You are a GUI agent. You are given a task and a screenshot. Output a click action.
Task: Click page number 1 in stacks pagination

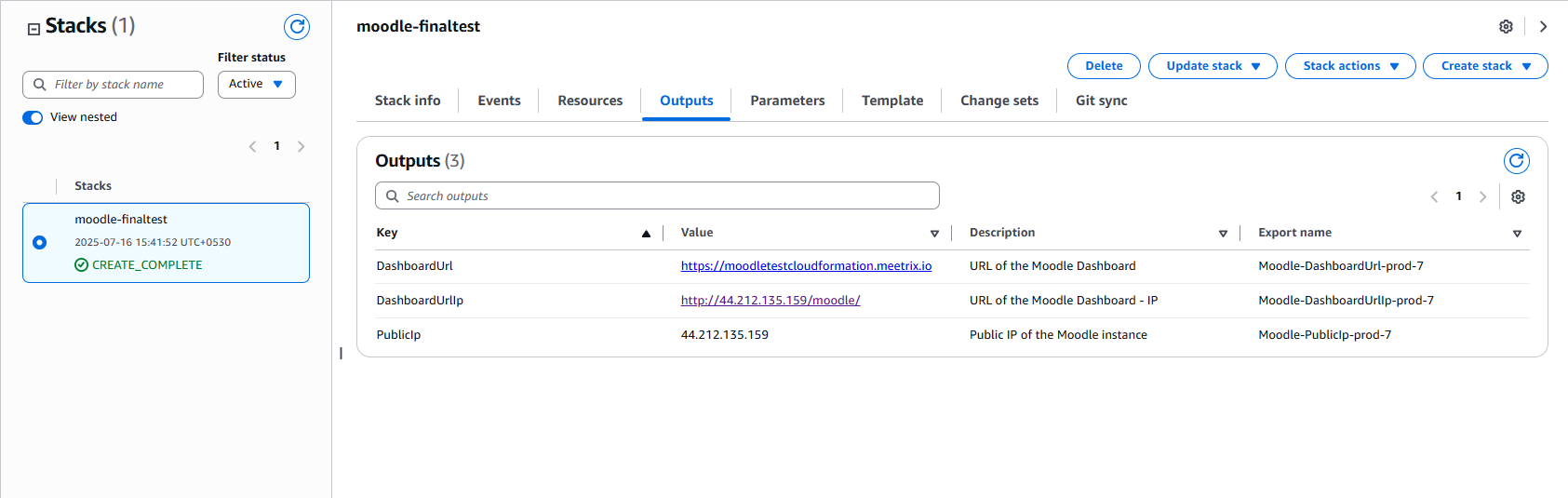click(x=276, y=146)
